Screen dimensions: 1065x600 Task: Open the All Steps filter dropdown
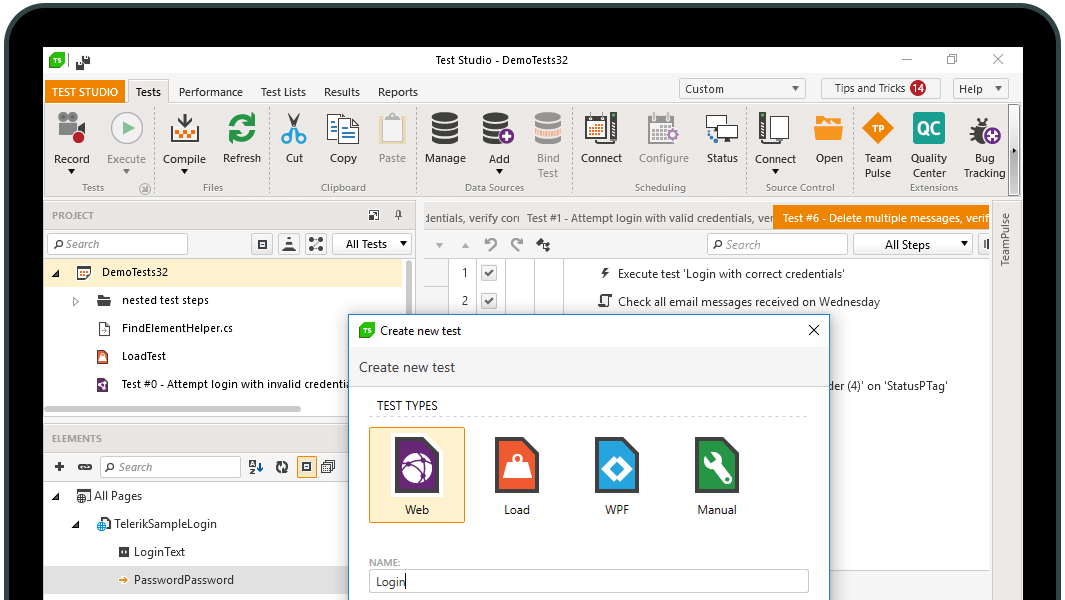point(913,245)
